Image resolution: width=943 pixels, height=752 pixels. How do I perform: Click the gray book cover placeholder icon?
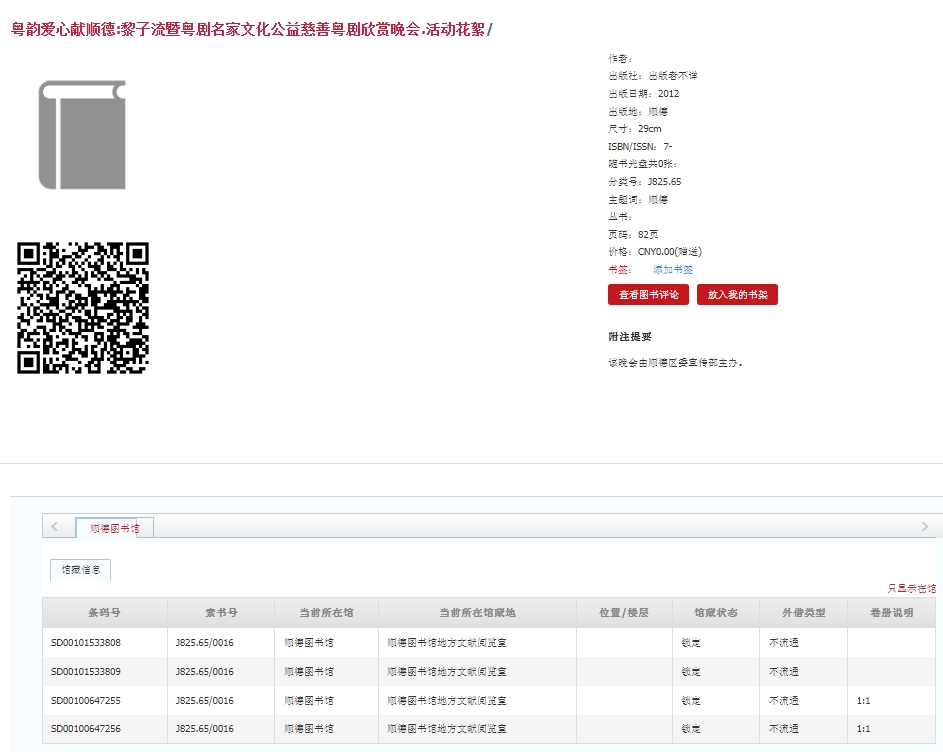82,135
